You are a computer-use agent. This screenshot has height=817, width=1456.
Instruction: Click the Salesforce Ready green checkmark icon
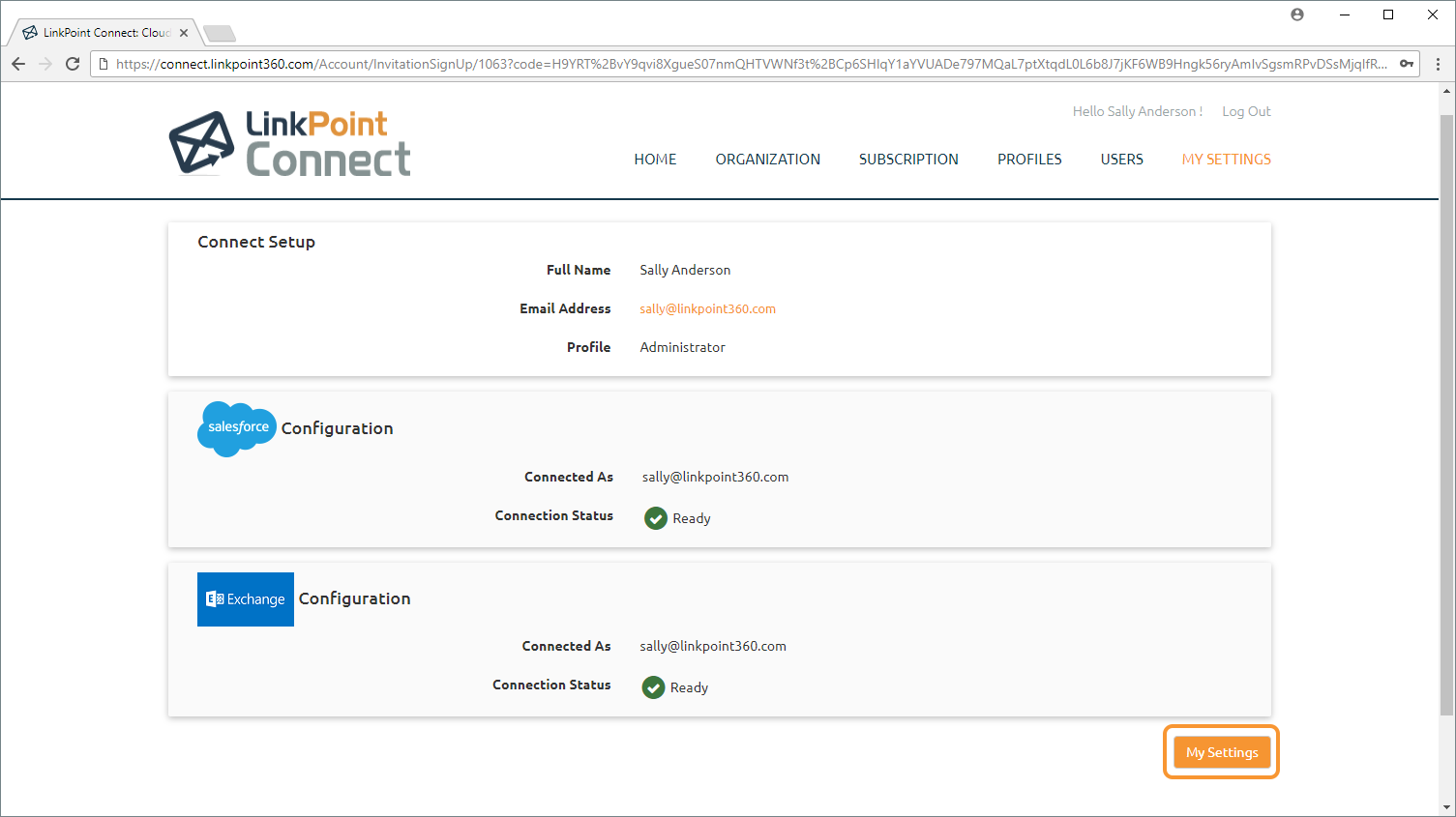[656, 518]
